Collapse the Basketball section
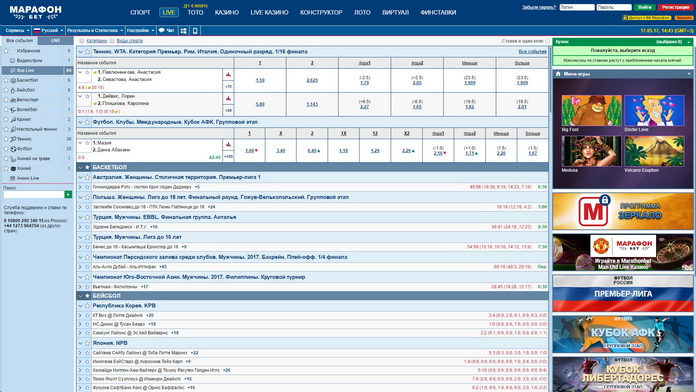 coord(80,167)
